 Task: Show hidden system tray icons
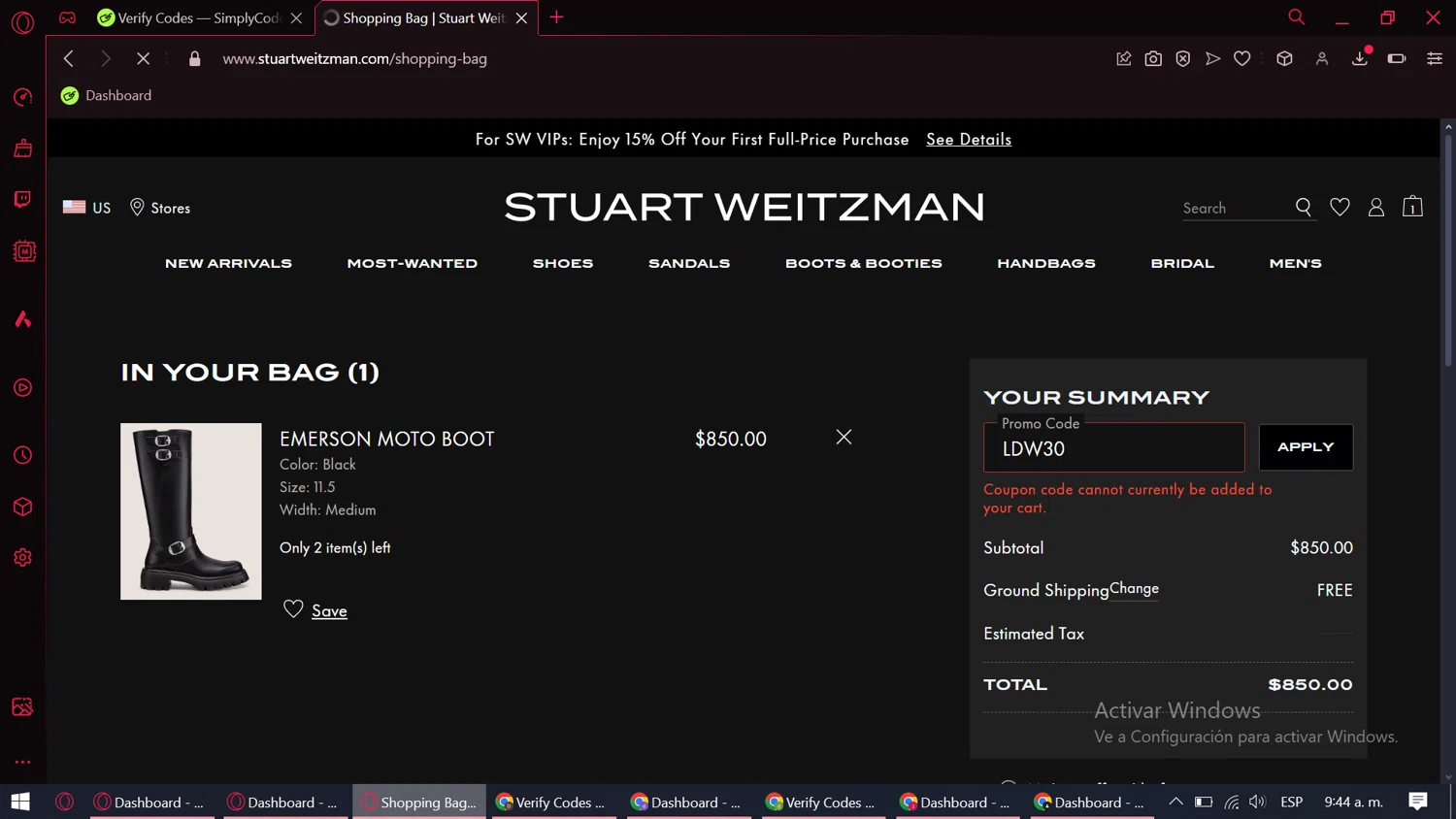(1175, 802)
